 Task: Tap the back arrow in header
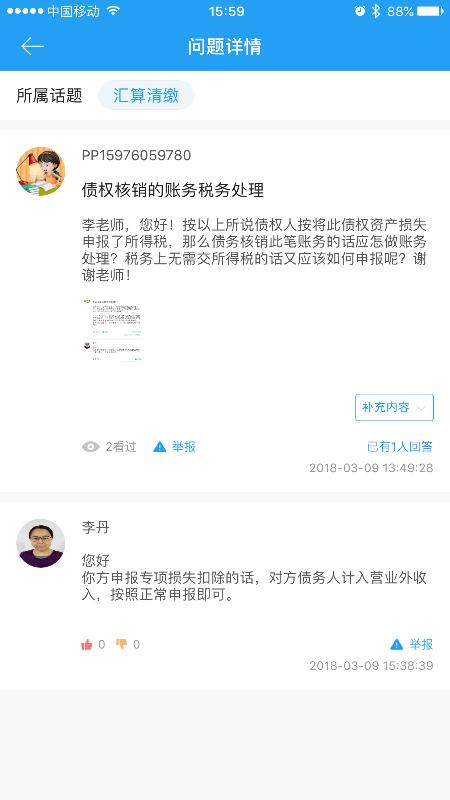(32, 46)
